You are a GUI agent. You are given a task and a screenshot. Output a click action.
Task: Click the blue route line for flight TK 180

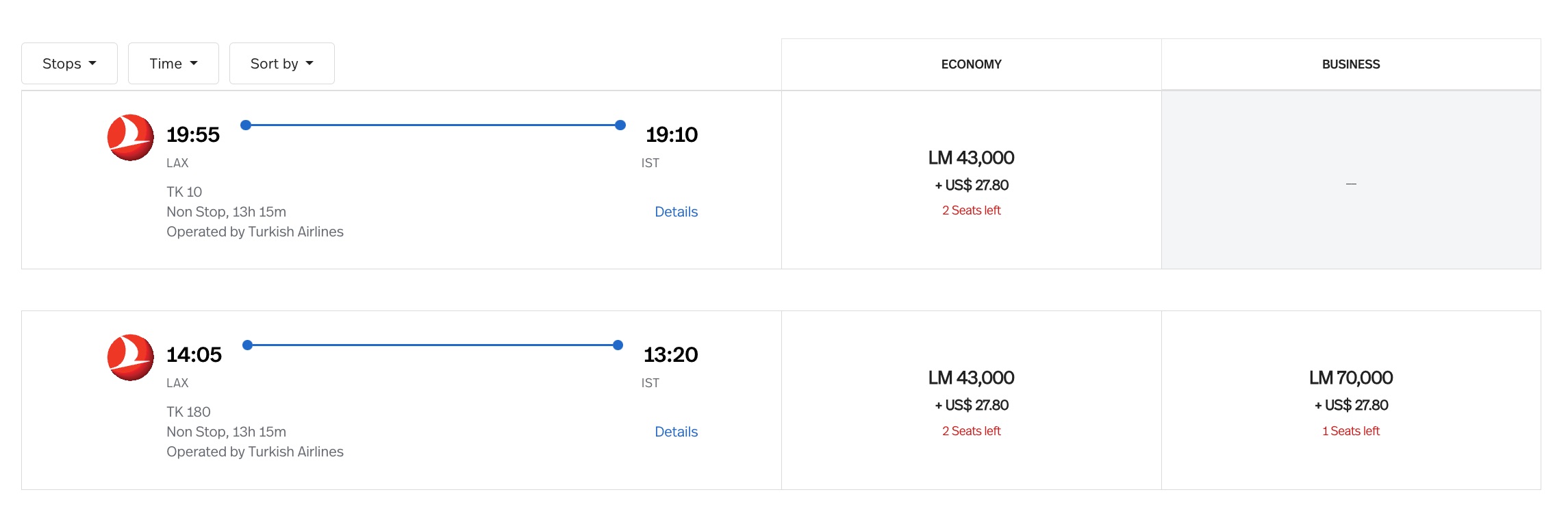pos(431,345)
